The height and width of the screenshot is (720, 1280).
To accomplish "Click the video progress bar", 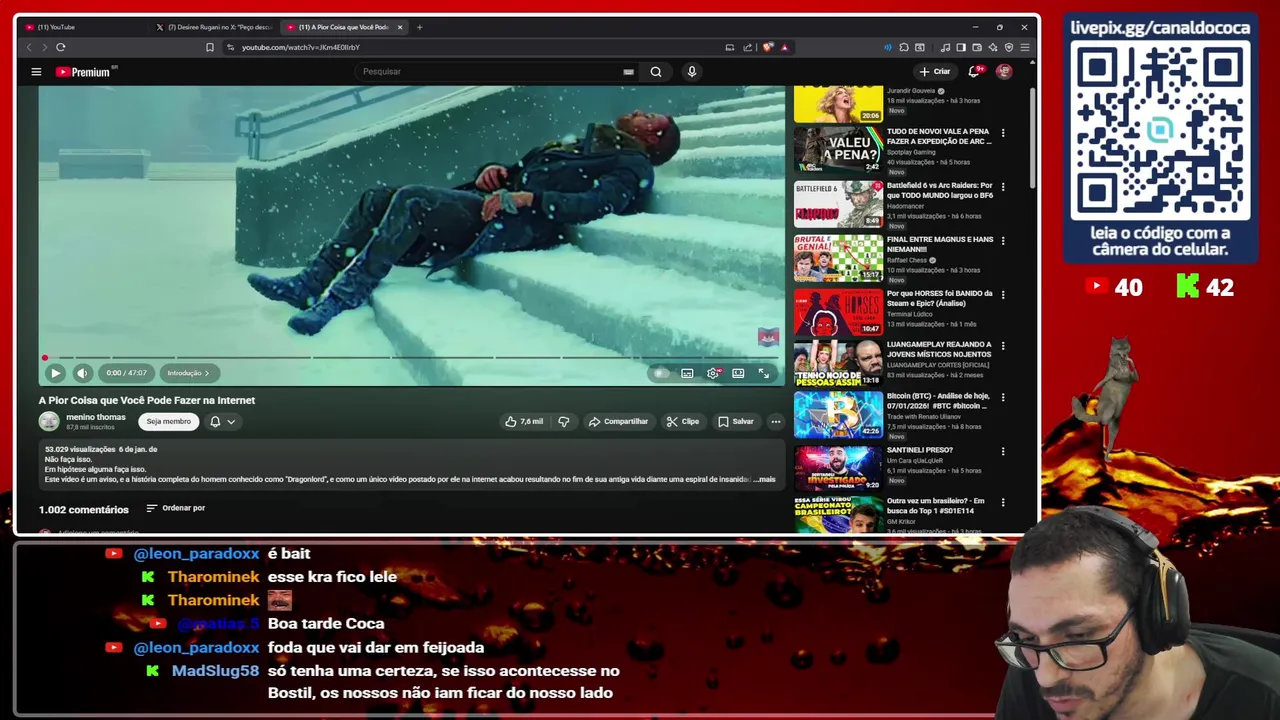I will (x=412, y=357).
